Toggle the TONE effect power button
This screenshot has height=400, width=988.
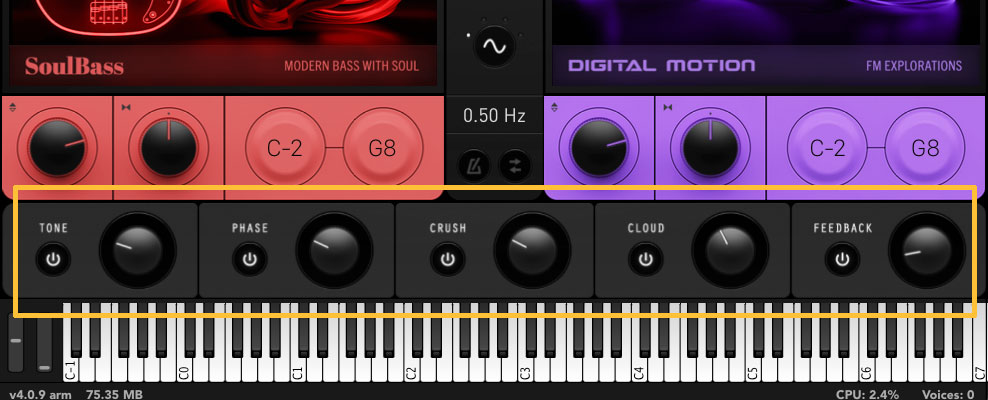[53, 259]
